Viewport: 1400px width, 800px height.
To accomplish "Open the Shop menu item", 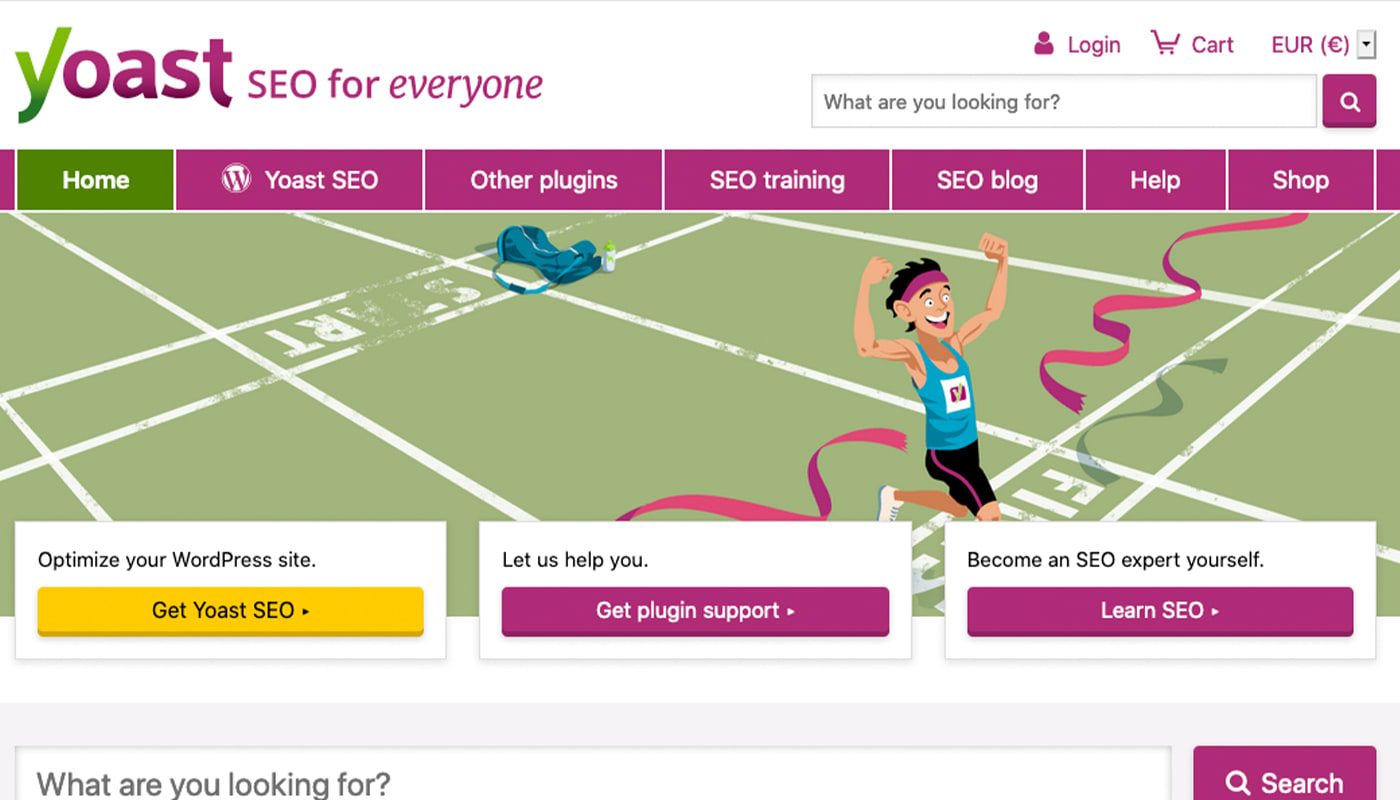I will (1300, 180).
